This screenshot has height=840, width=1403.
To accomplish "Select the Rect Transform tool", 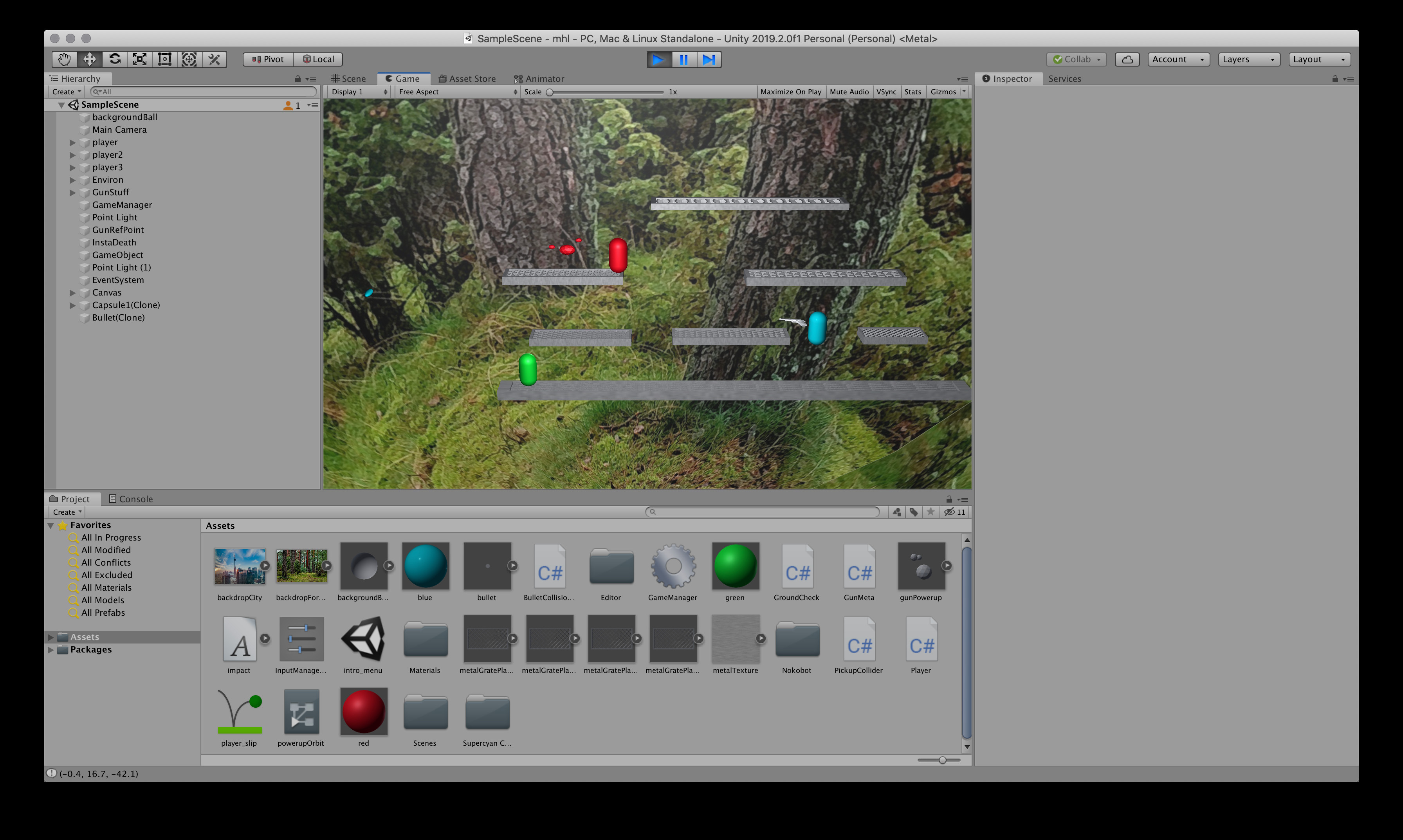I will coord(165,59).
